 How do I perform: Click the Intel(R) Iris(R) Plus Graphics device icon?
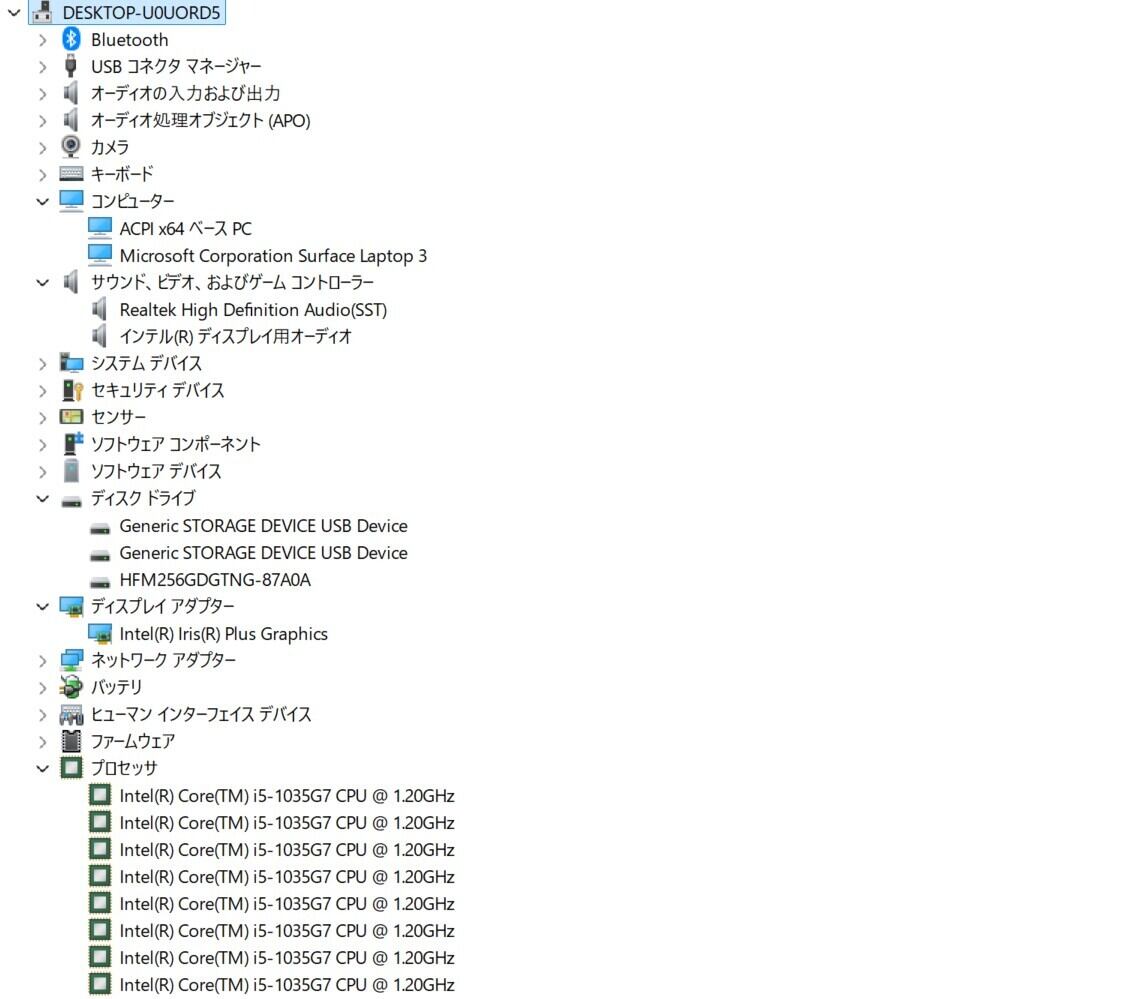coord(100,634)
